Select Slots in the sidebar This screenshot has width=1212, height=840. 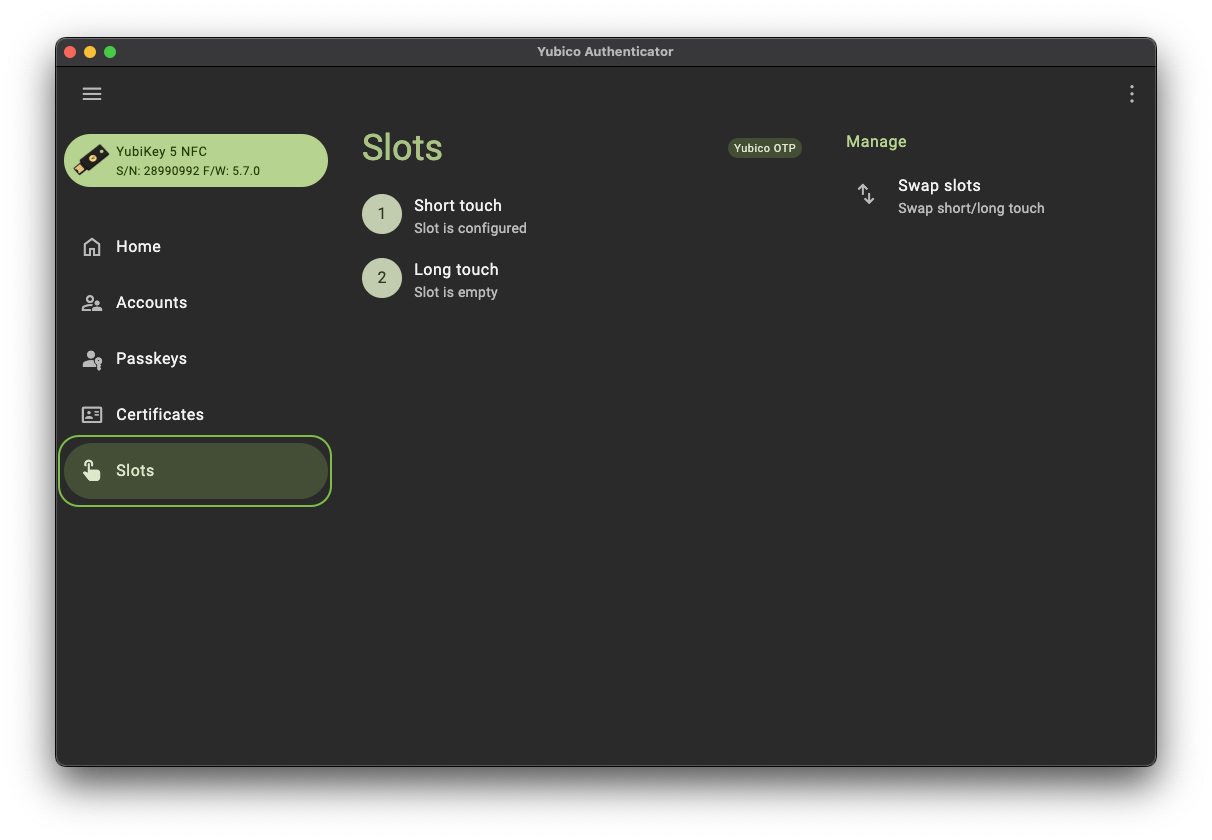[x=196, y=471]
